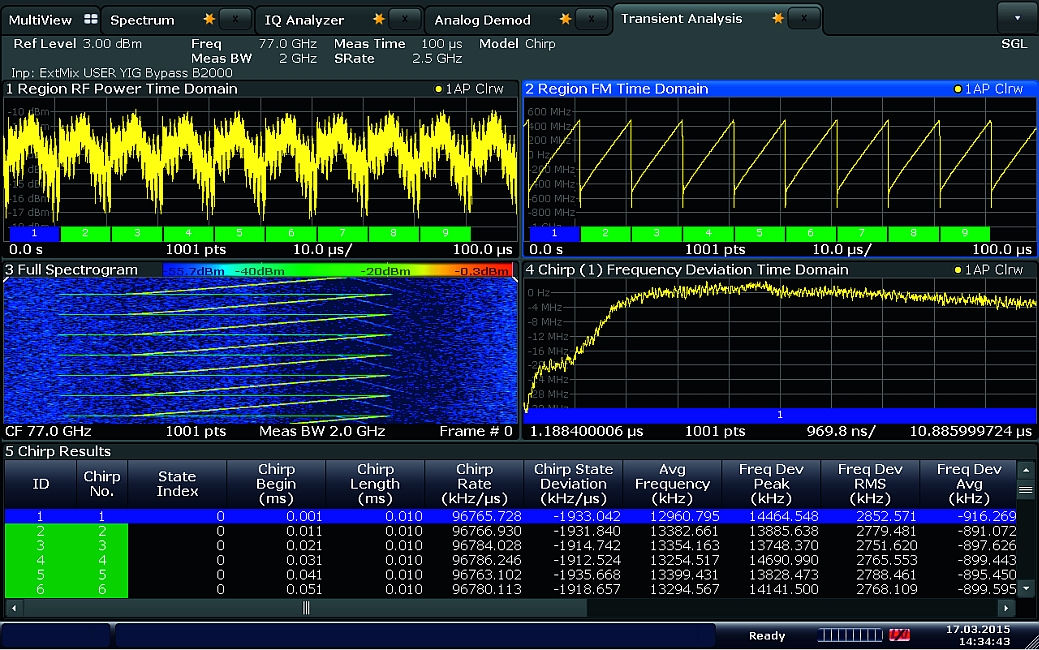Click the spectrogram color scale bar
This screenshot has width=1039, height=650.
tap(337, 270)
